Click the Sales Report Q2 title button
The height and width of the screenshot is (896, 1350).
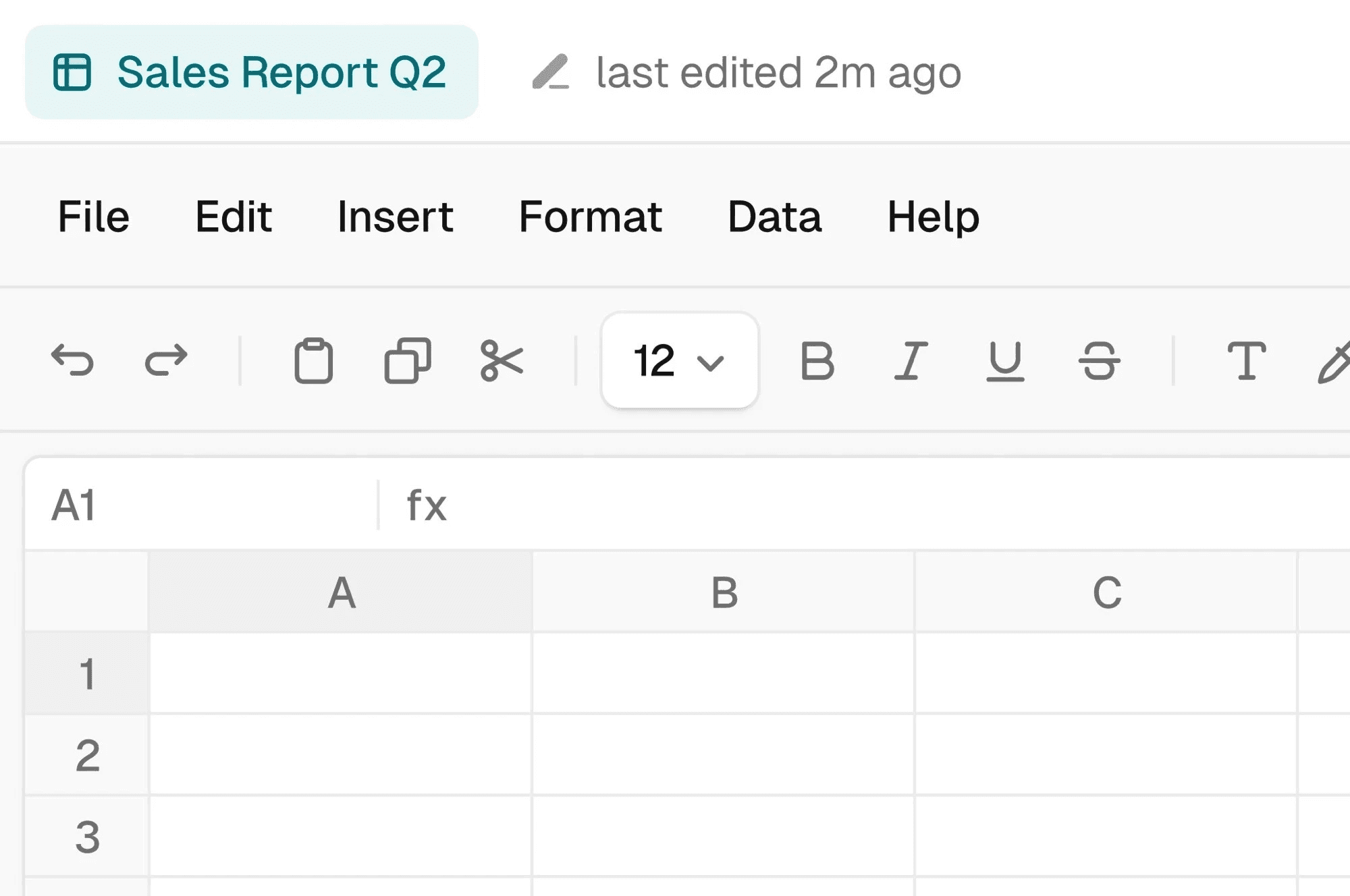tap(251, 72)
